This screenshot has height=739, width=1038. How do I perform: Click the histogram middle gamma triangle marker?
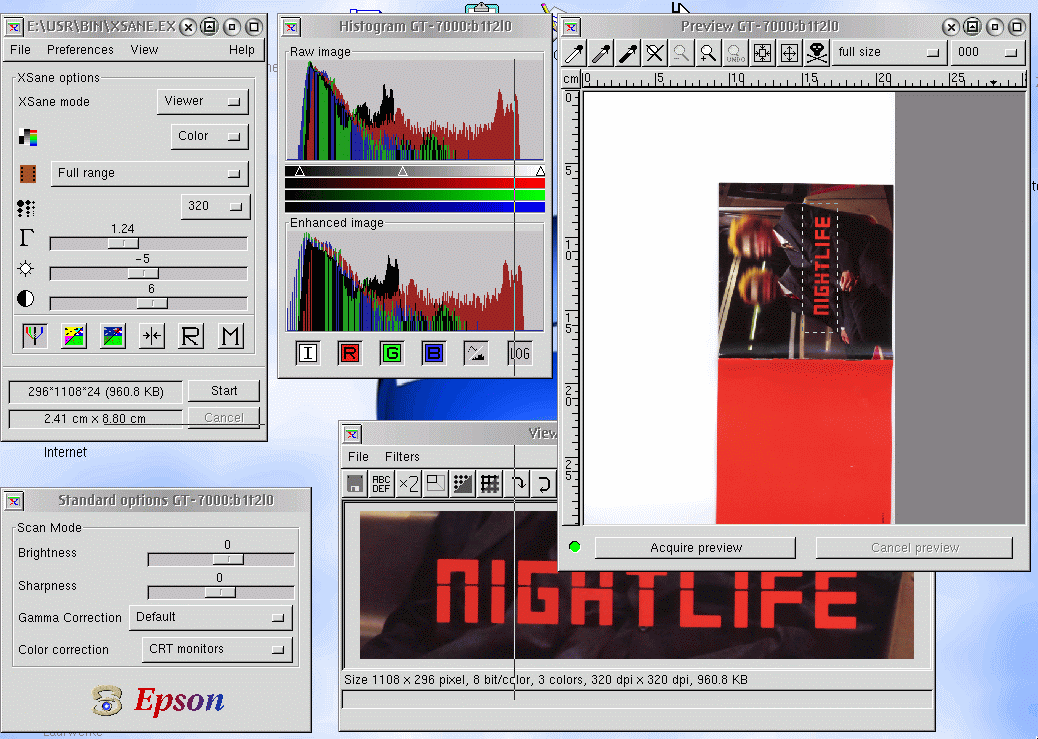coord(402,171)
